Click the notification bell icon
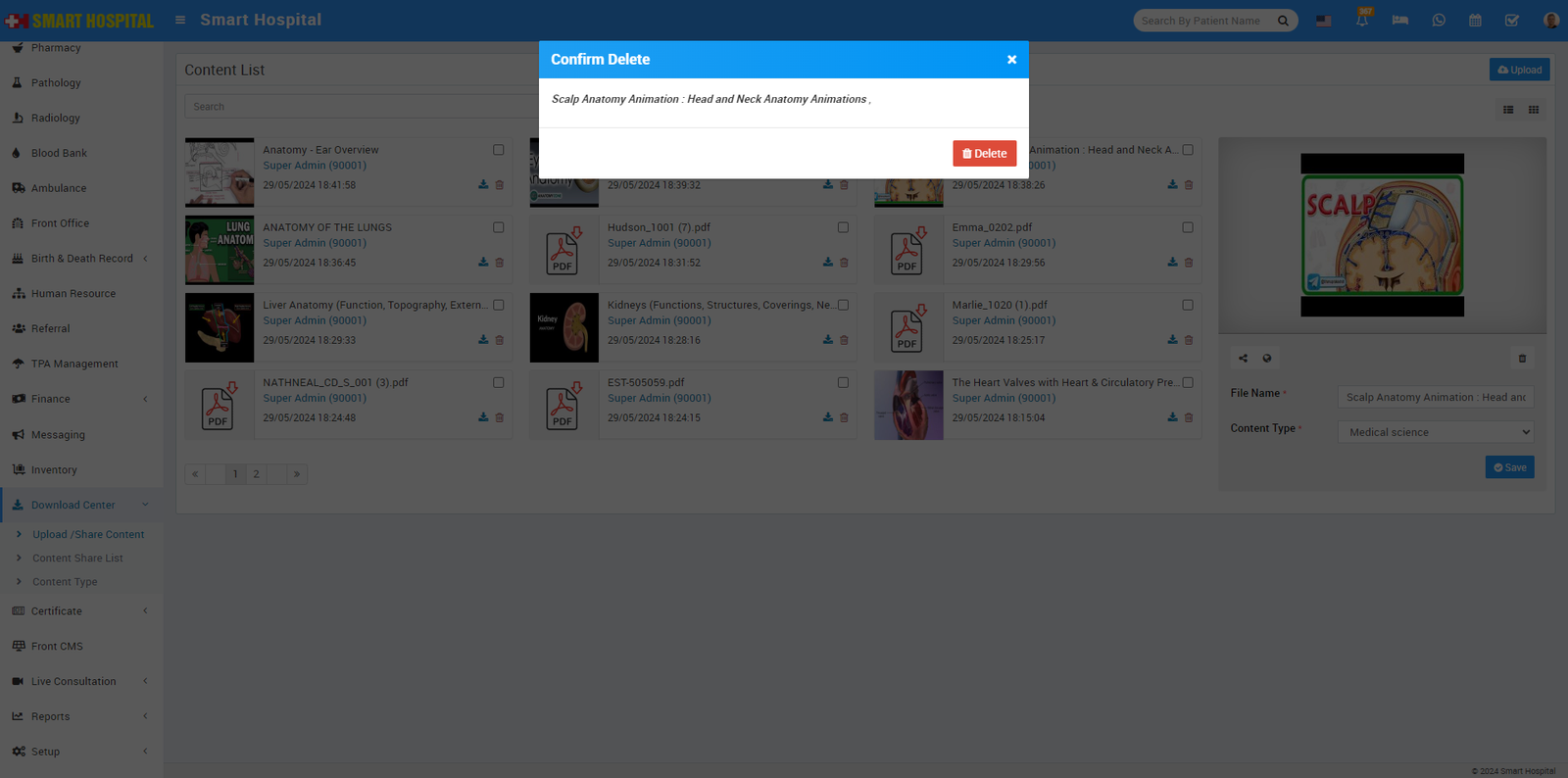The height and width of the screenshot is (778, 1568). tap(1362, 21)
